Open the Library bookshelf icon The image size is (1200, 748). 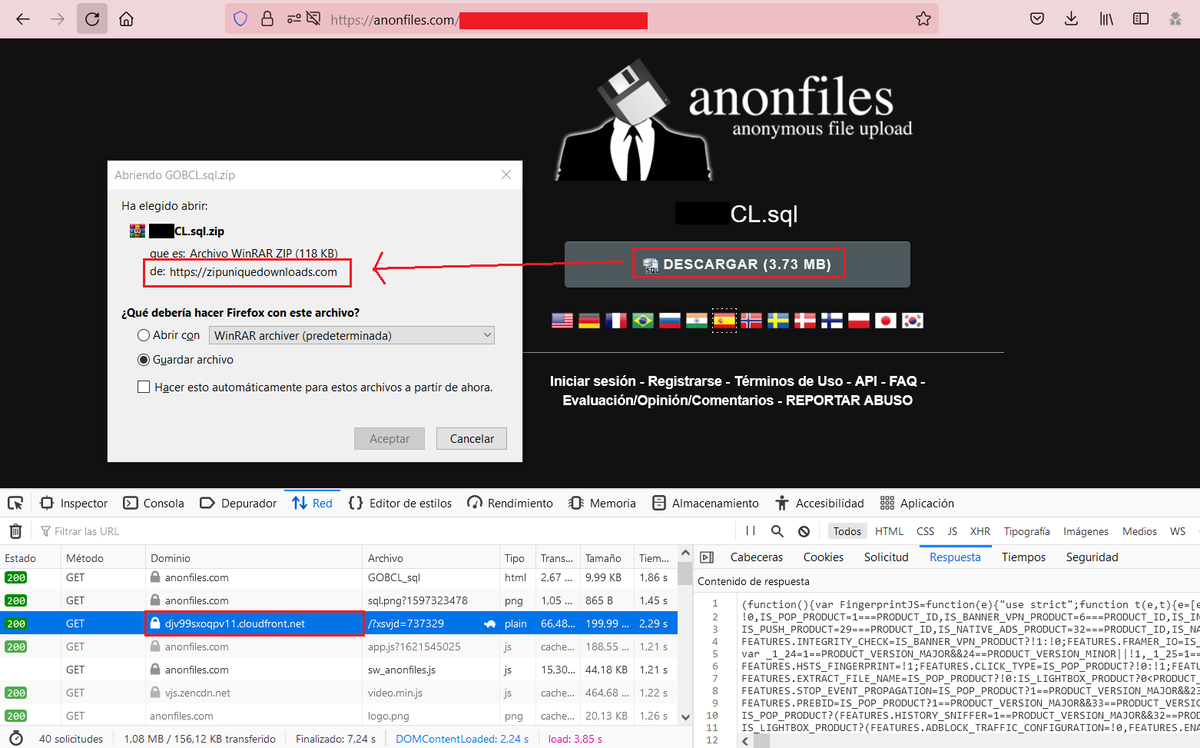click(x=1107, y=19)
